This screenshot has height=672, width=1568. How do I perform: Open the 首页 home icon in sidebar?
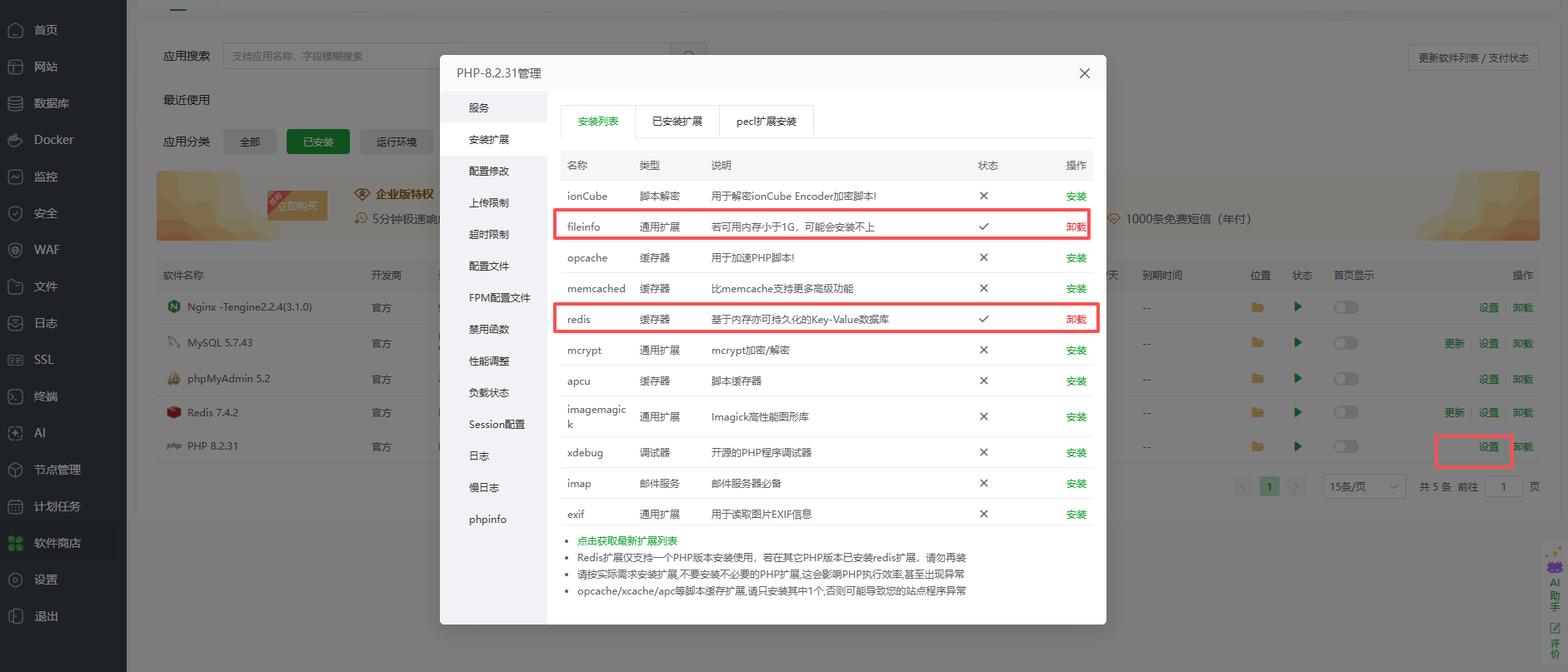15,30
